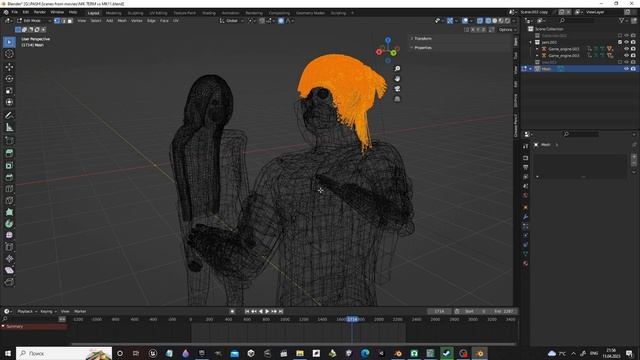The image size is (640, 360).
Task: Toggle proportional editing in the header
Action: coord(281,20)
